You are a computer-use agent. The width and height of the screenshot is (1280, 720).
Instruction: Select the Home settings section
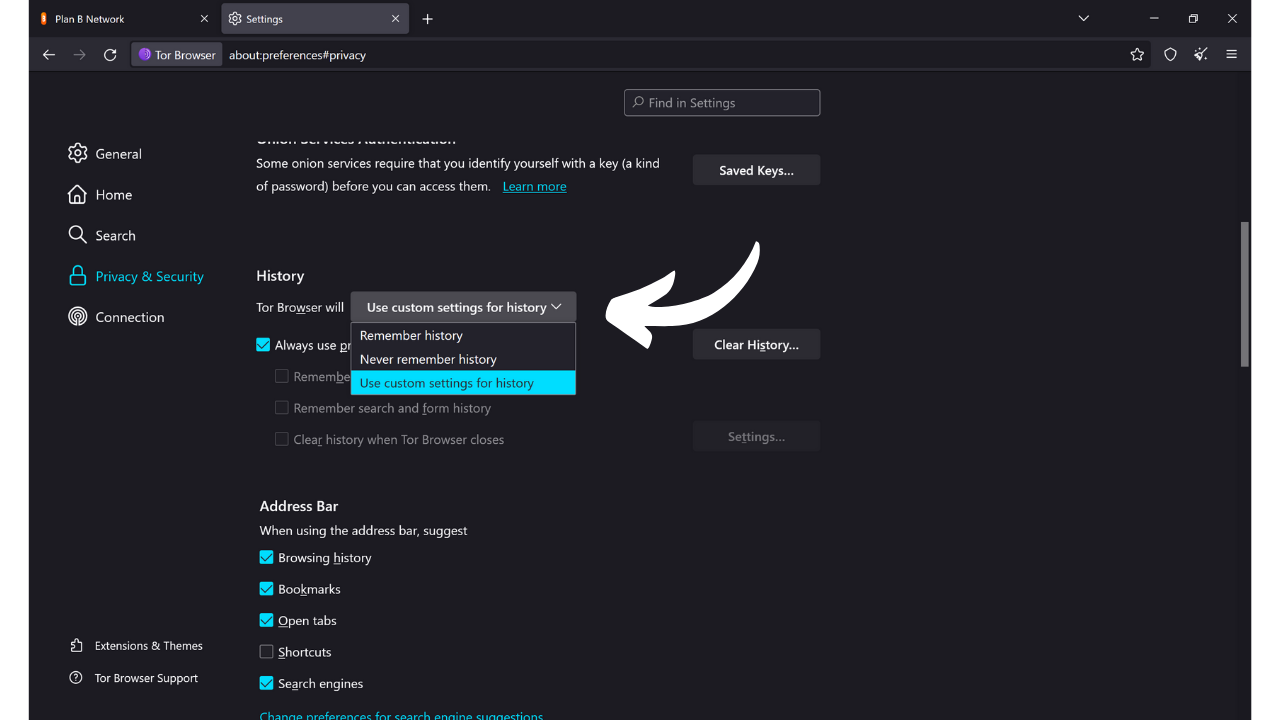(x=111, y=194)
